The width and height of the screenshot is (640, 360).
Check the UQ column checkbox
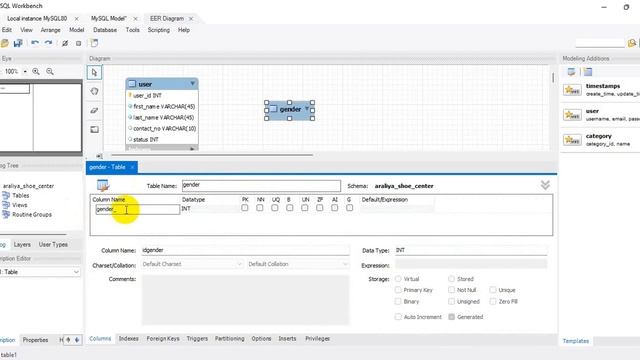pyautogui.click(x=275, y=208)
